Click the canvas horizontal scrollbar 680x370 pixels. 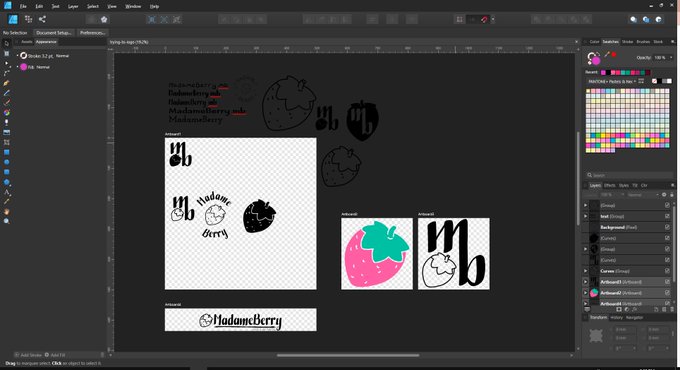[x=348, y=355]
